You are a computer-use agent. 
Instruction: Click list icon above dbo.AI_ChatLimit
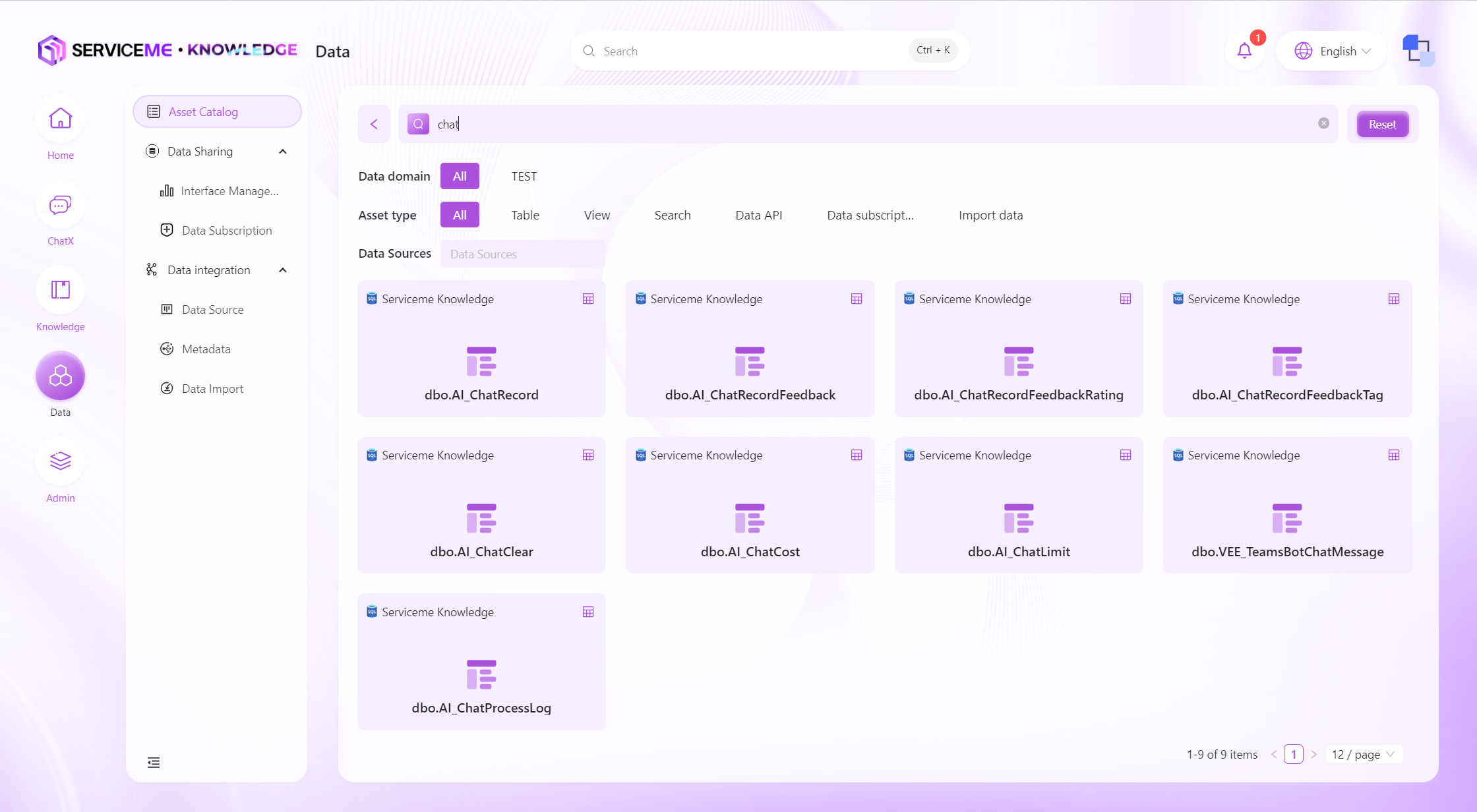1019,518
